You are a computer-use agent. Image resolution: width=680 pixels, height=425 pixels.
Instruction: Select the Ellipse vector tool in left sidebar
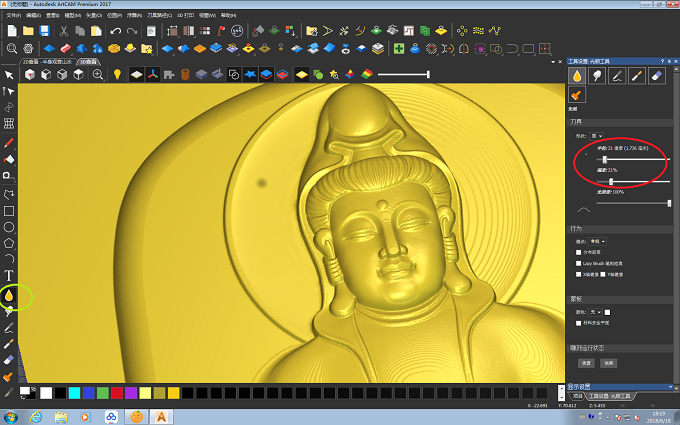(9, 227)
